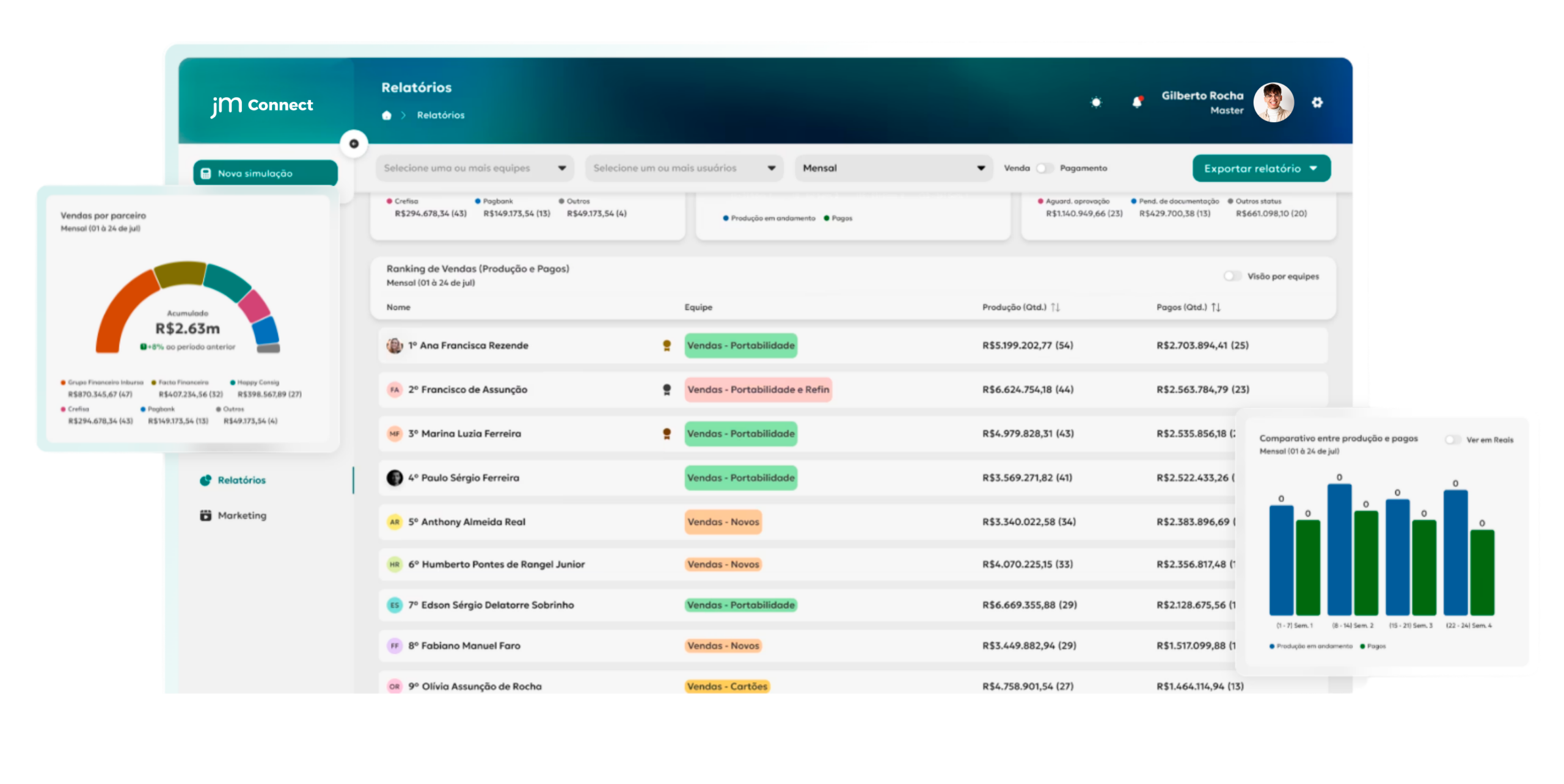Image resolution: width=1564 pixels, height=784 pixels.
Task: Click the blue segment of the gauge chart
Action: [x=266, y=330]
